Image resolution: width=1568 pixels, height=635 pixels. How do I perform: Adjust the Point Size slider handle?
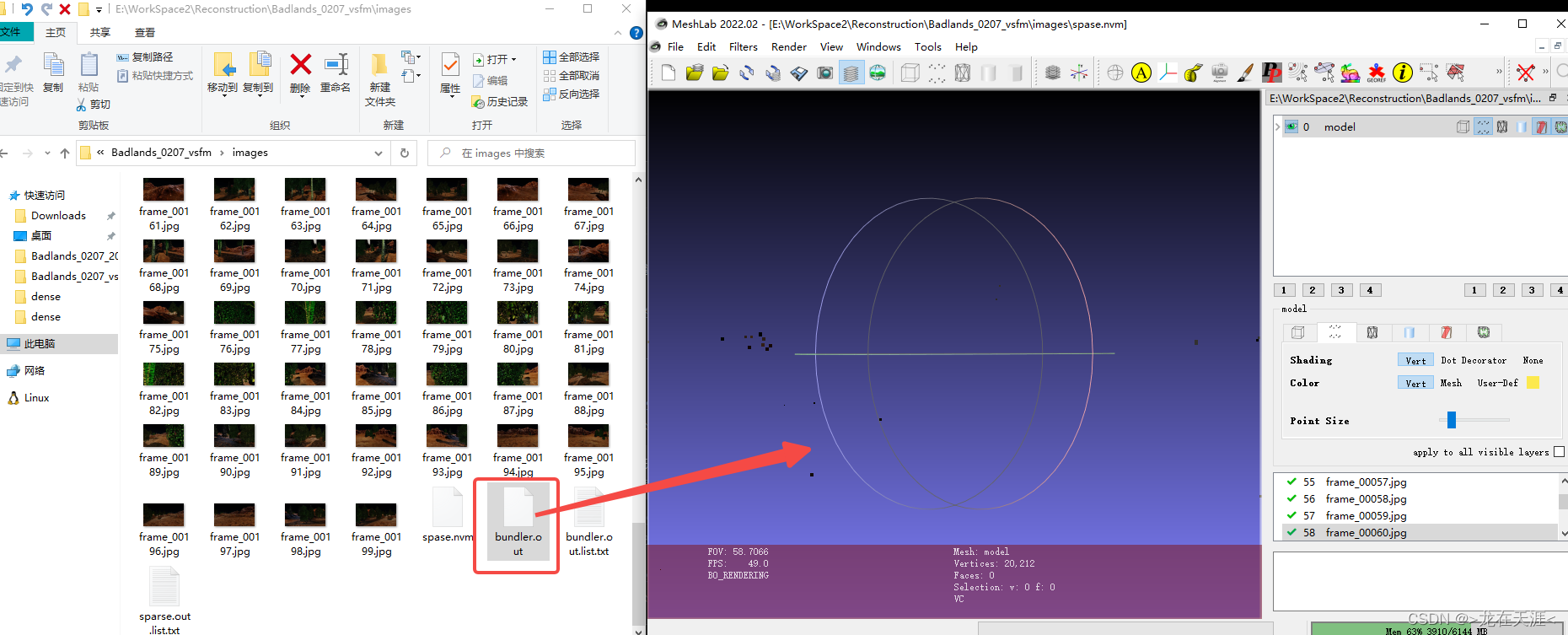click(x=1452, y=419)
